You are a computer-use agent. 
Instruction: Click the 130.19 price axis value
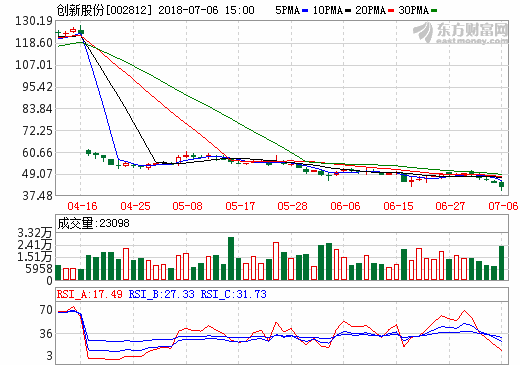pyautogui.click(x=34, y=21)
